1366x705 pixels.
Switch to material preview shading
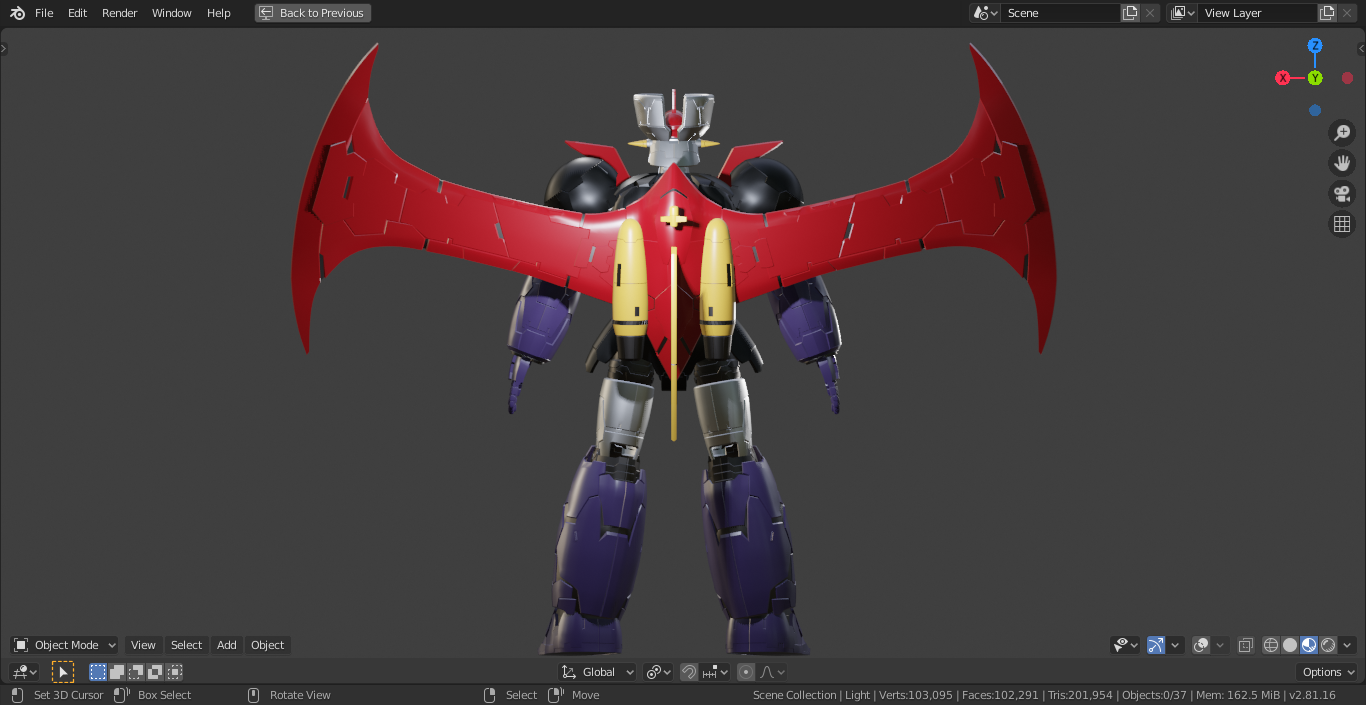1309,645
